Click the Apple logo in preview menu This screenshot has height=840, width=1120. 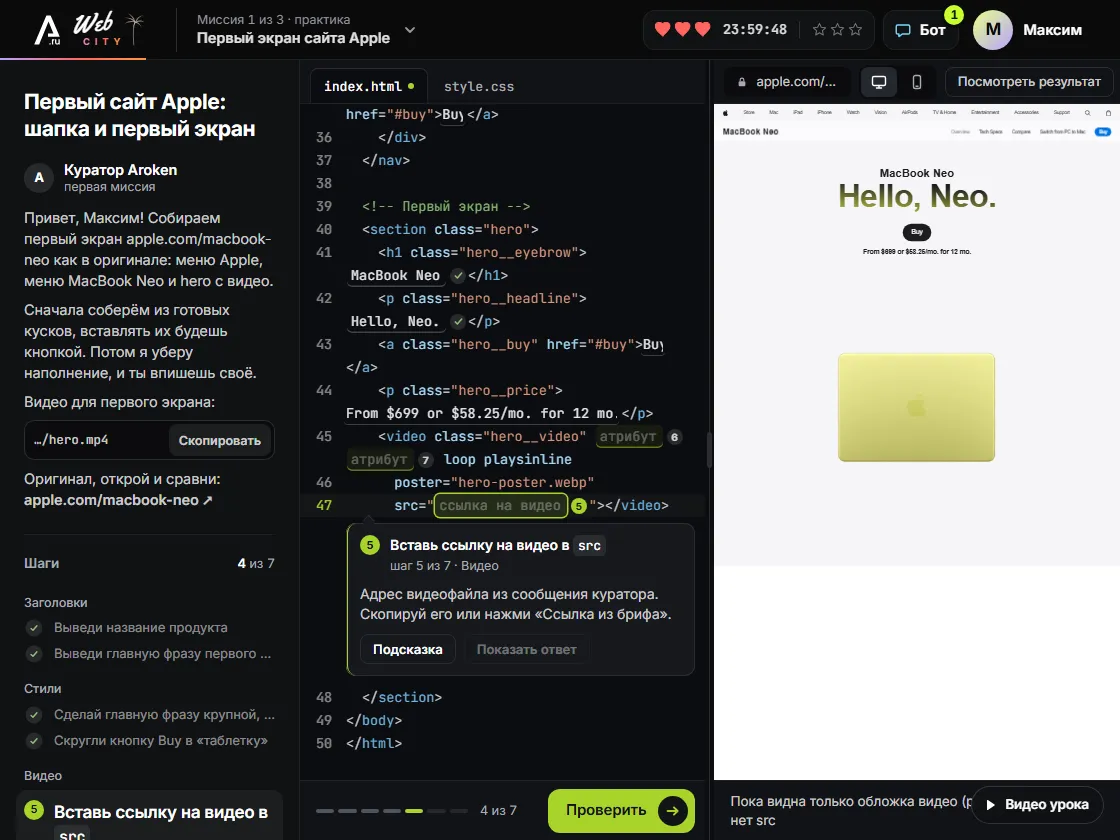tap(725, 113)
